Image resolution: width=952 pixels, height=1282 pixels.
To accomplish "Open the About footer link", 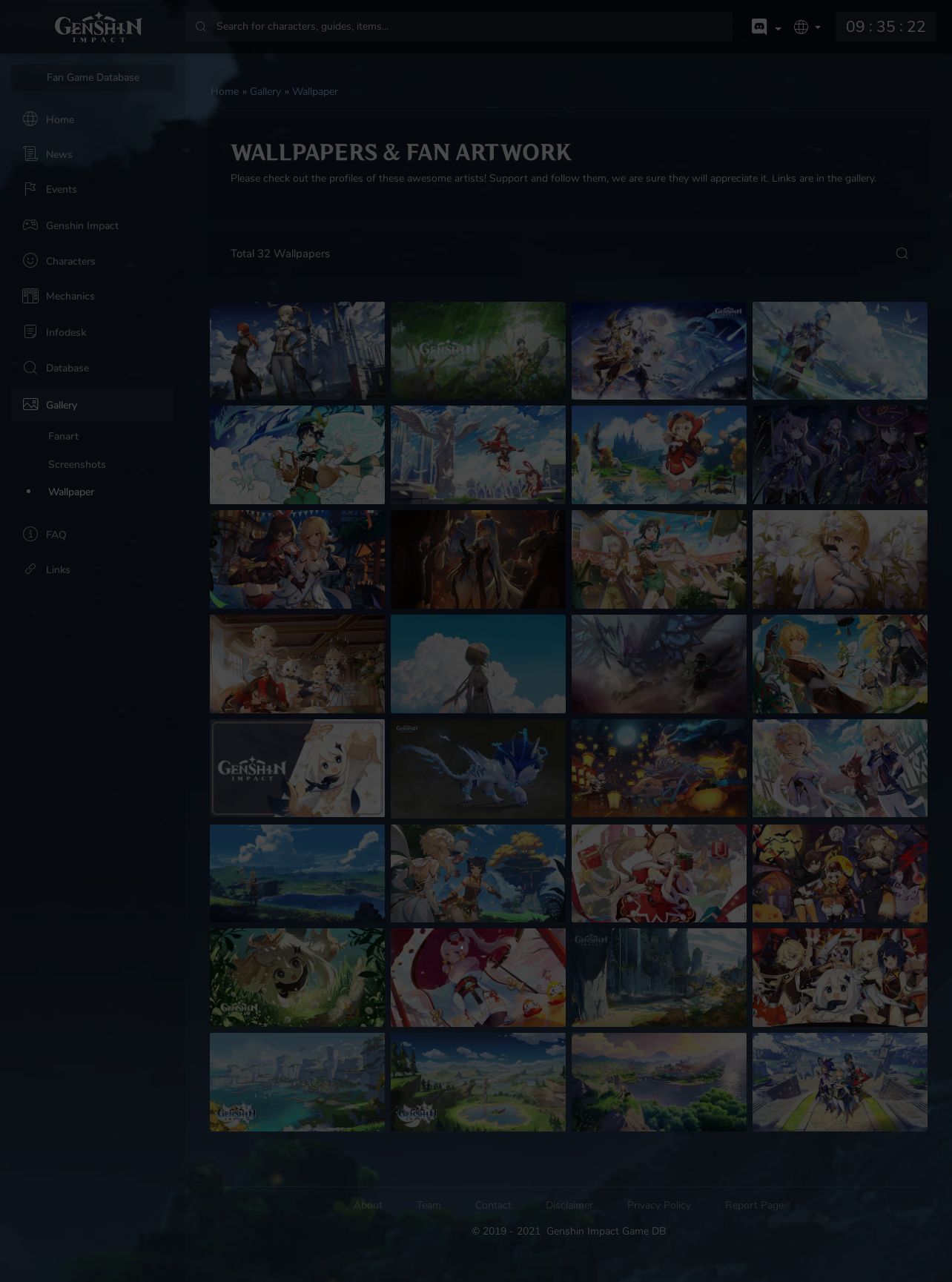I will [x=368, y=1205].
